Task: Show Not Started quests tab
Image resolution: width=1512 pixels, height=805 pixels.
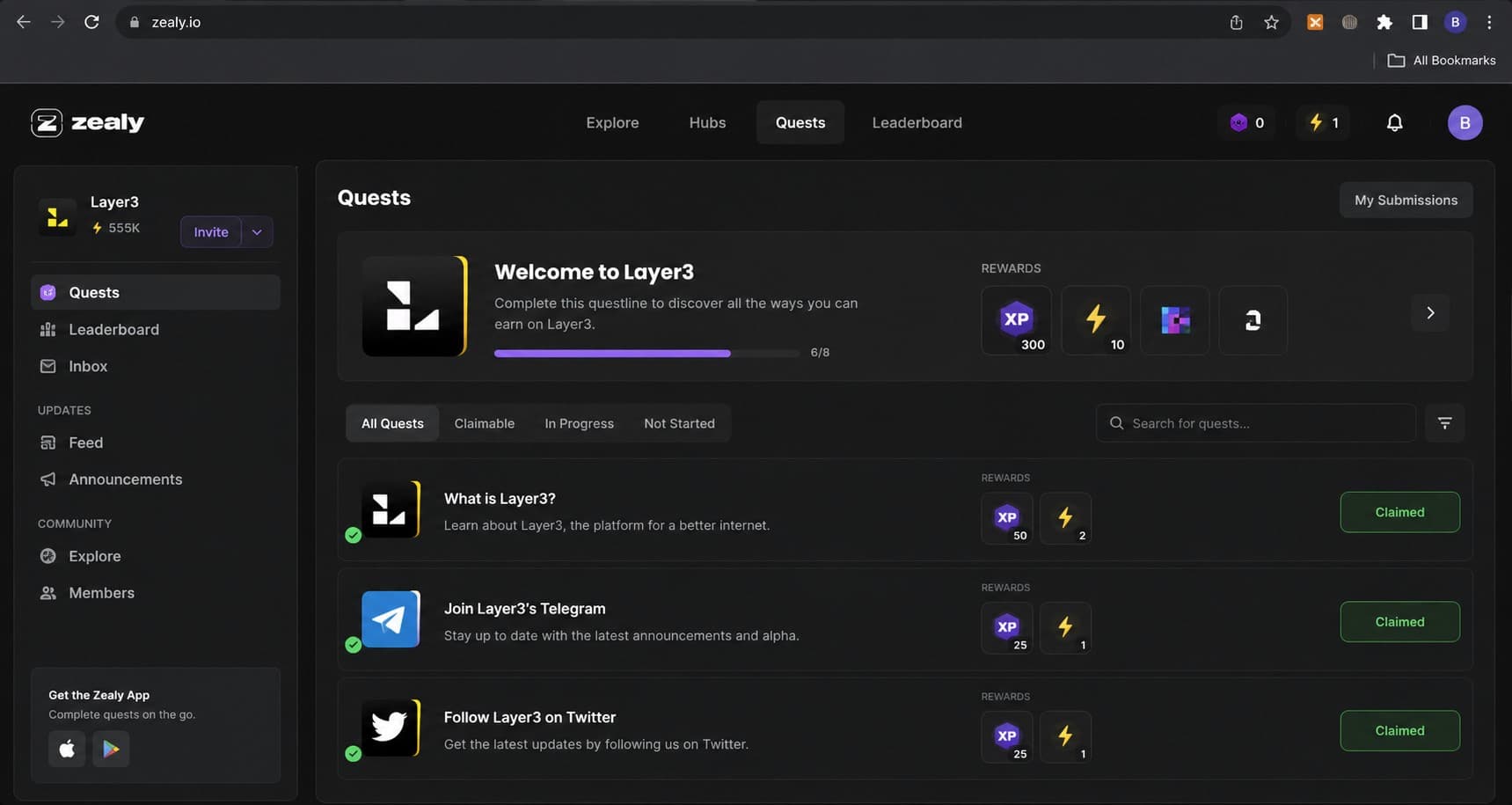Action: 679,423
